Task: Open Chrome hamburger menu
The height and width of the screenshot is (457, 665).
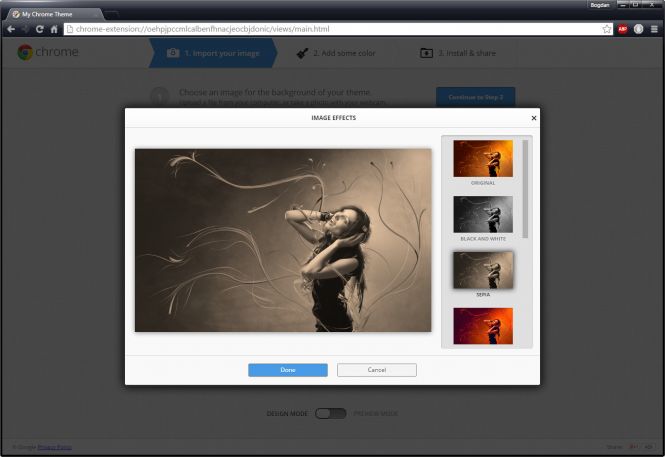Action: click(654, 29)
